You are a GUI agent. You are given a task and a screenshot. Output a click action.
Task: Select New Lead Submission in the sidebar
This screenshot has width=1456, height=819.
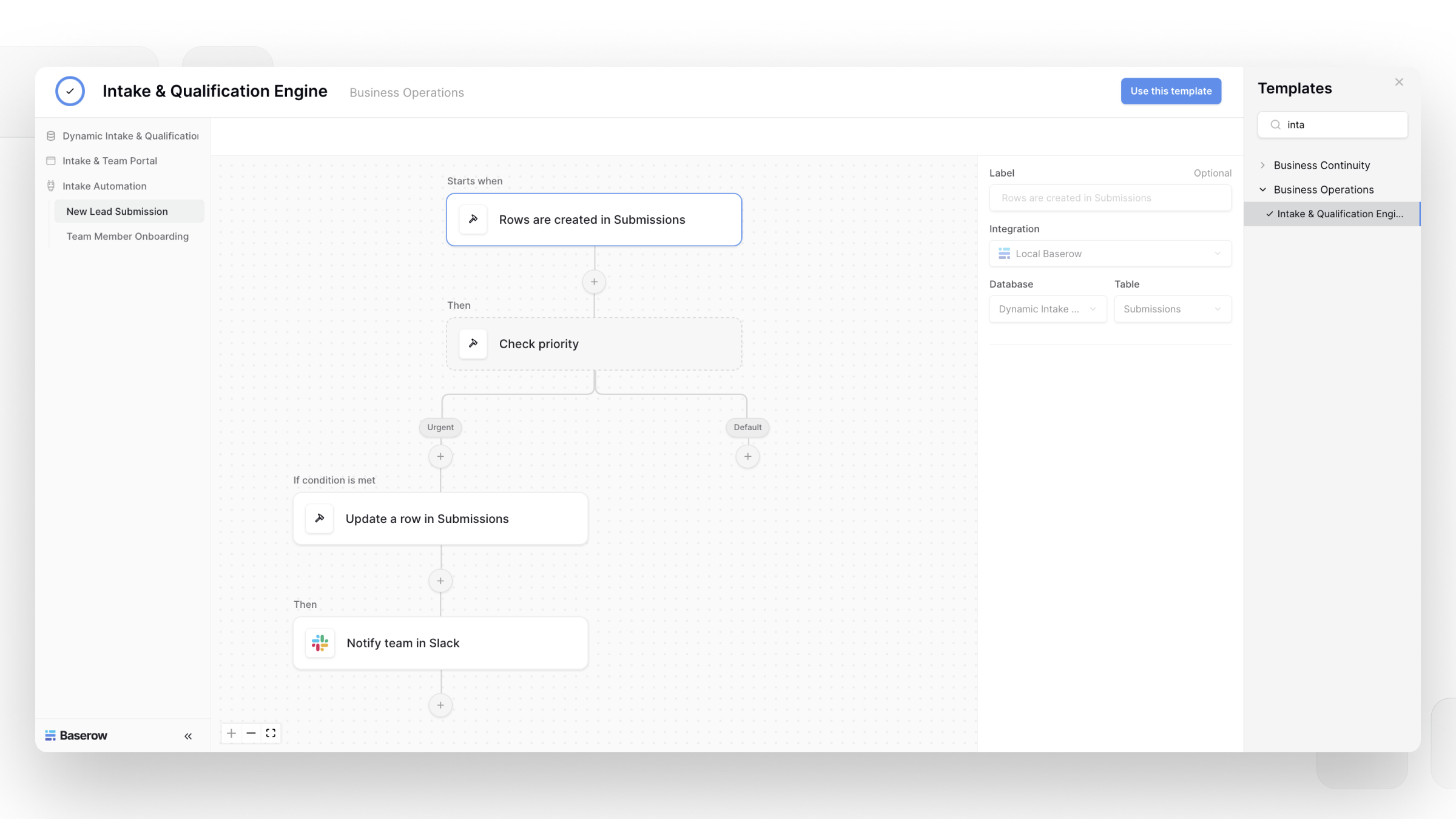pos(117,211)
